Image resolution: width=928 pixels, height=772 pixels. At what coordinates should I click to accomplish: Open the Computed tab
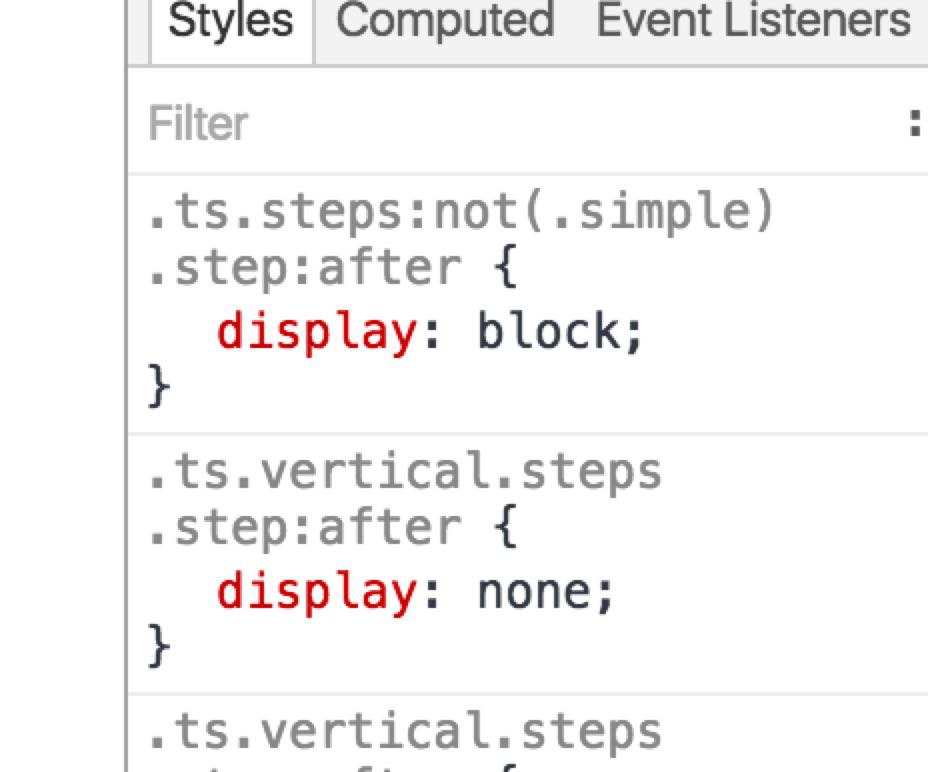point(444,22)
